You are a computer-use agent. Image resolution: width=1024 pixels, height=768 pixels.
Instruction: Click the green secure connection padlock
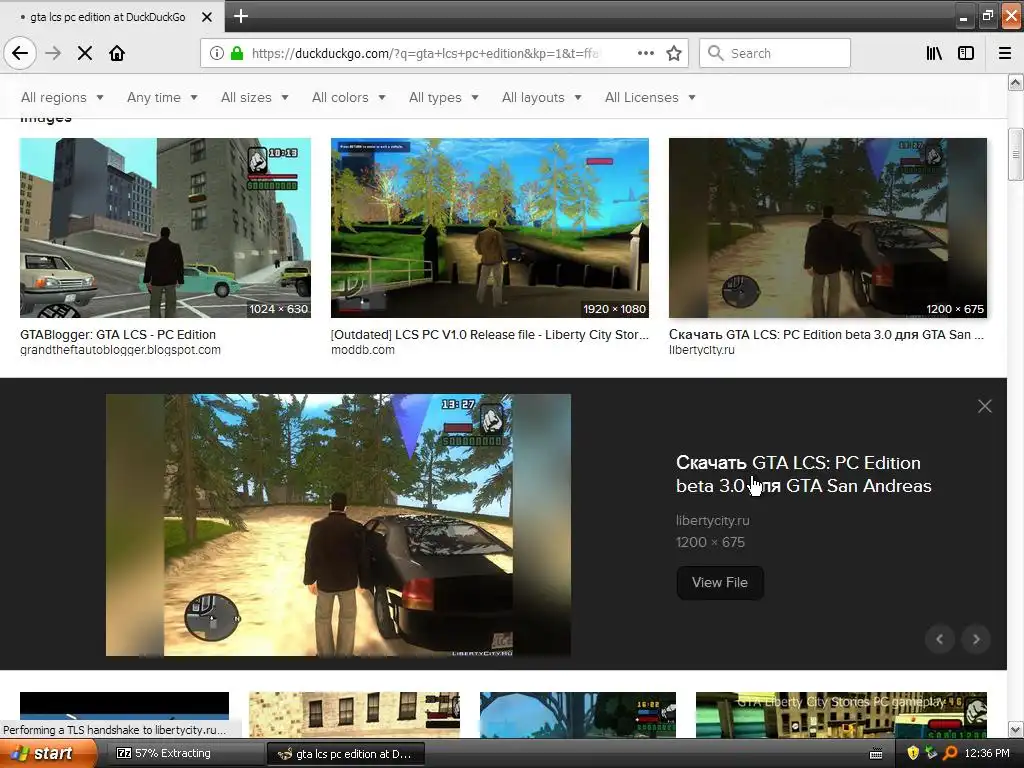(237, 53)
